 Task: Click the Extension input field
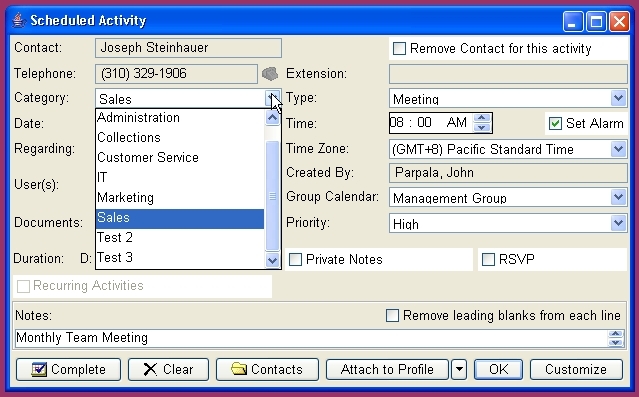click(508, 74)
